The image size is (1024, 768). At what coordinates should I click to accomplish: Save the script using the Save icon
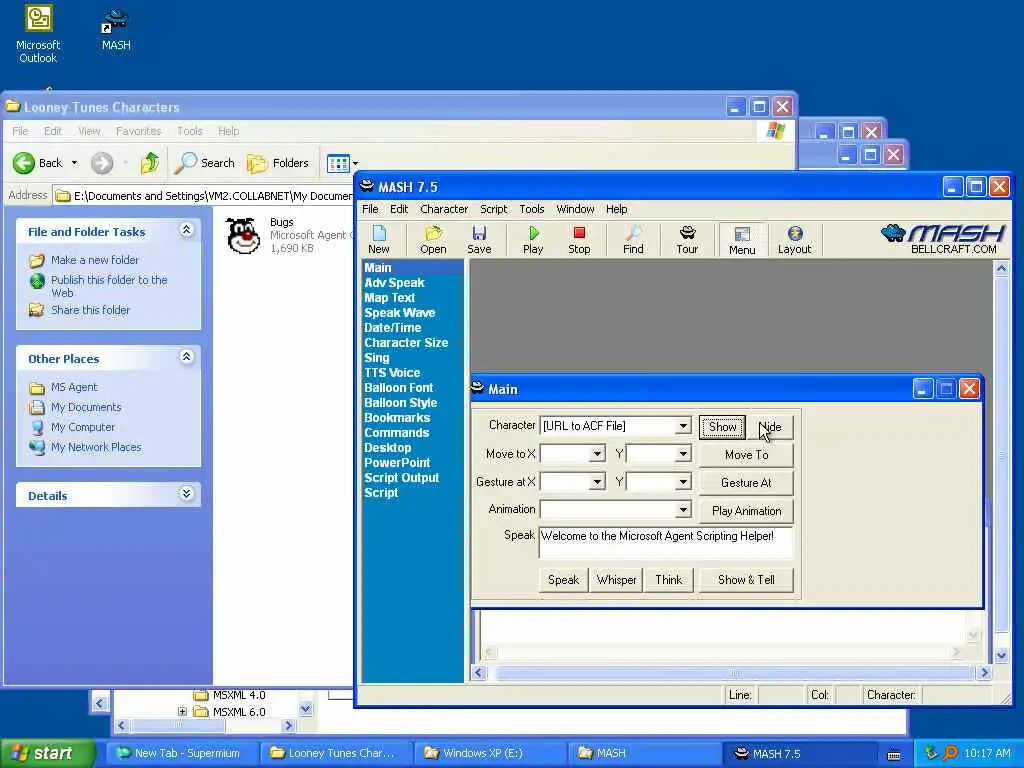479,240
